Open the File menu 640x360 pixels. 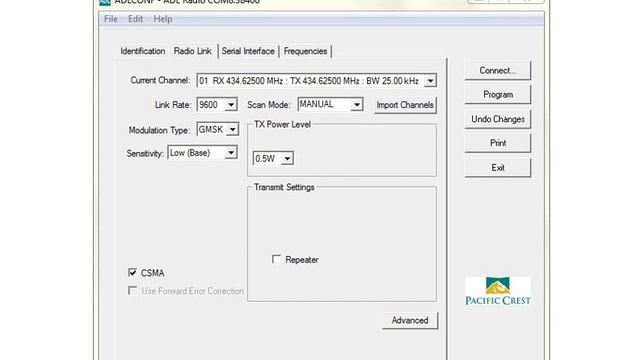pyautogui.click(x=111, y=19)
